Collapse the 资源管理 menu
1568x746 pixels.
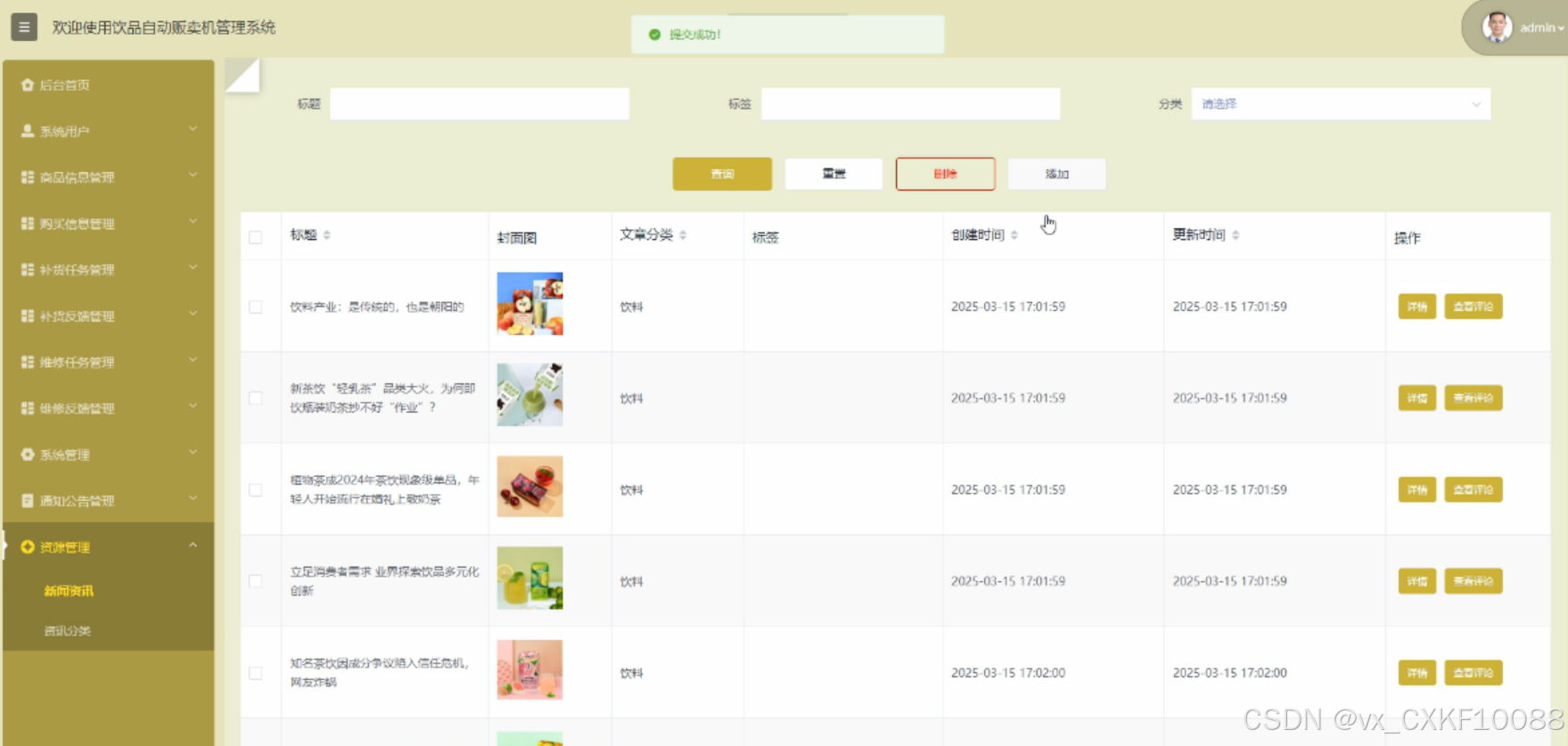[108, 547]
